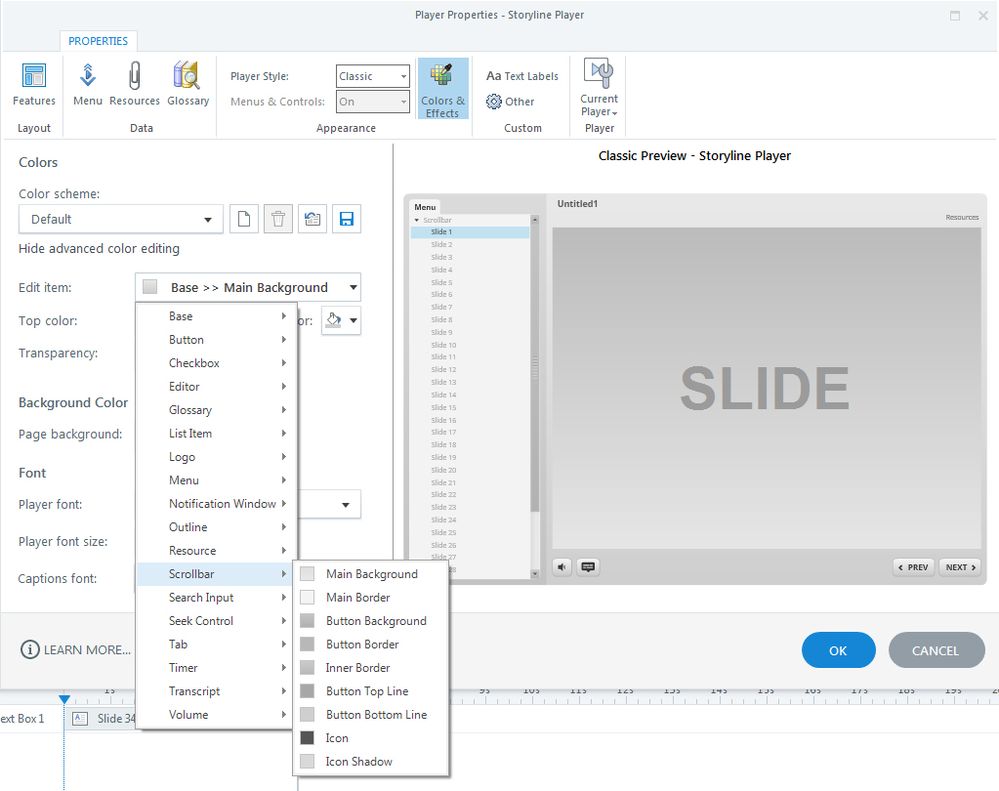Delete color scheme with trash icon
999x791 pixels.
pos(279,219)
